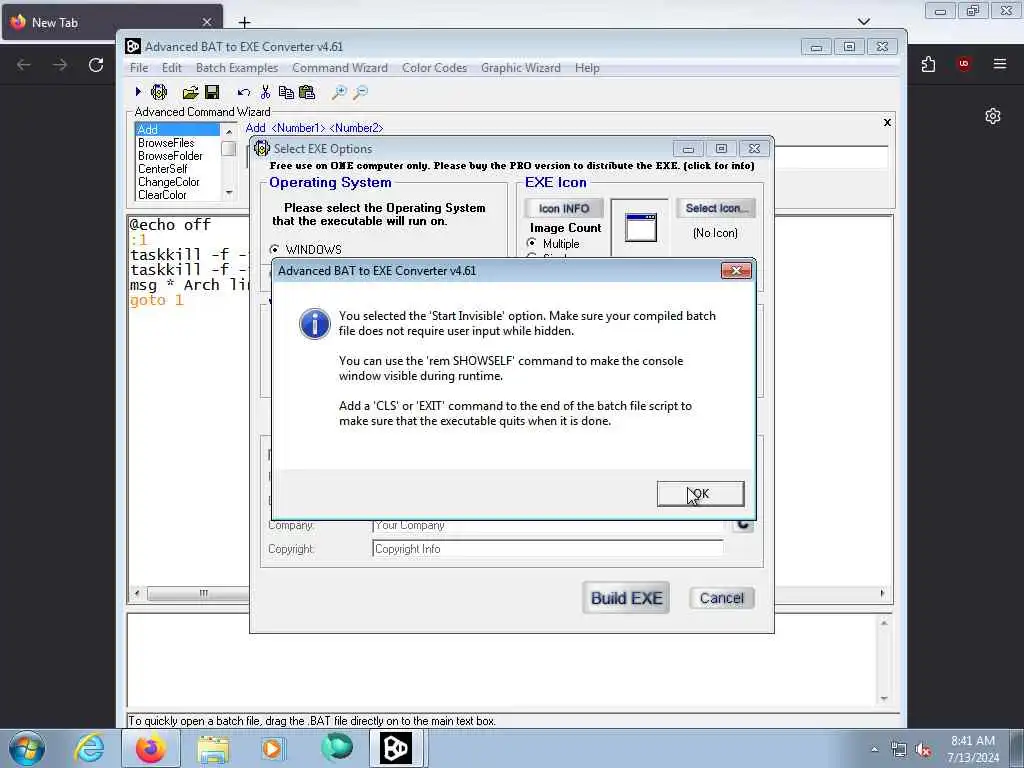This screenshot has height=768, width=1024.
Task: Select Add in the command wizard list
Action: click(178, 129)
